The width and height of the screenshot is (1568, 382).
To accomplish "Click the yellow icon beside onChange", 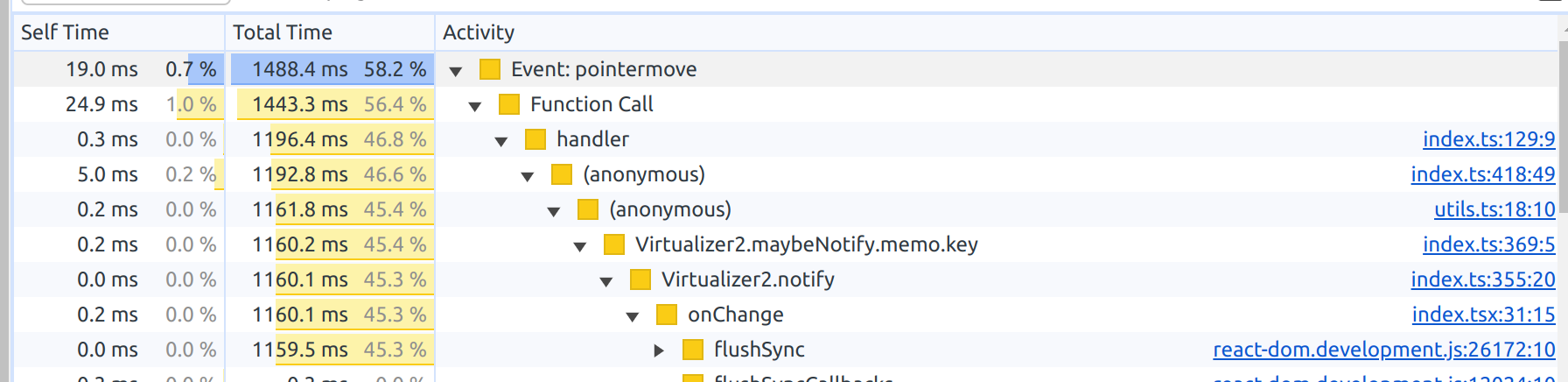I will pyautogui.click(x=667, y=315).
